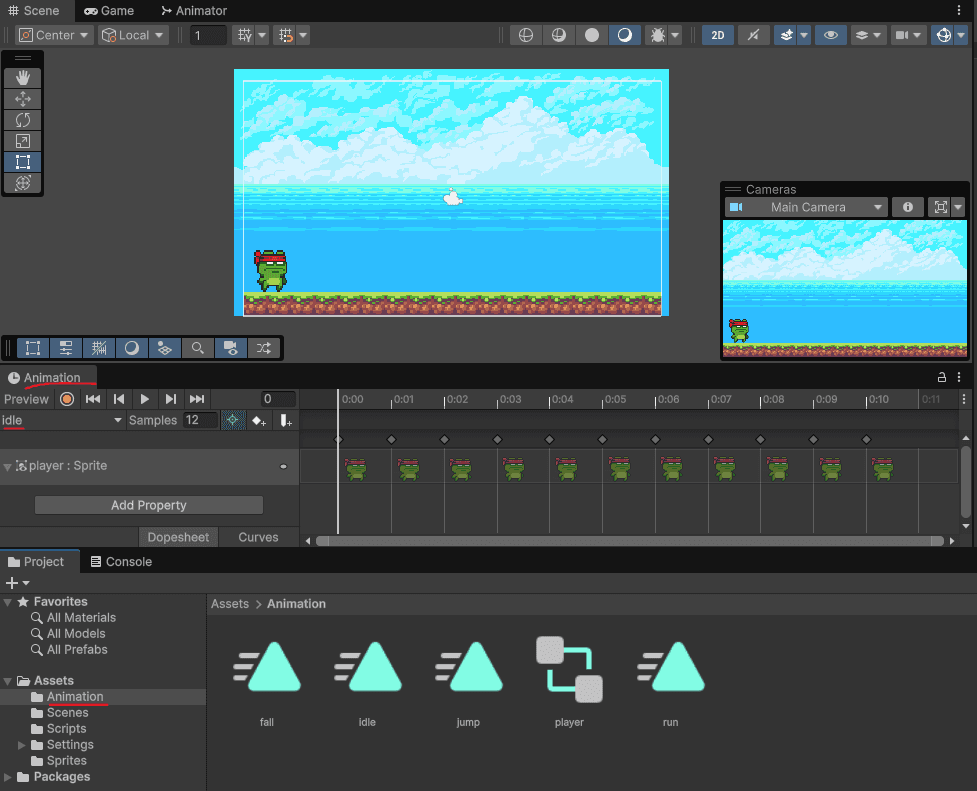Screen dimensions: 977x791
Task: Expand the Settings folder
Action: 22,745
